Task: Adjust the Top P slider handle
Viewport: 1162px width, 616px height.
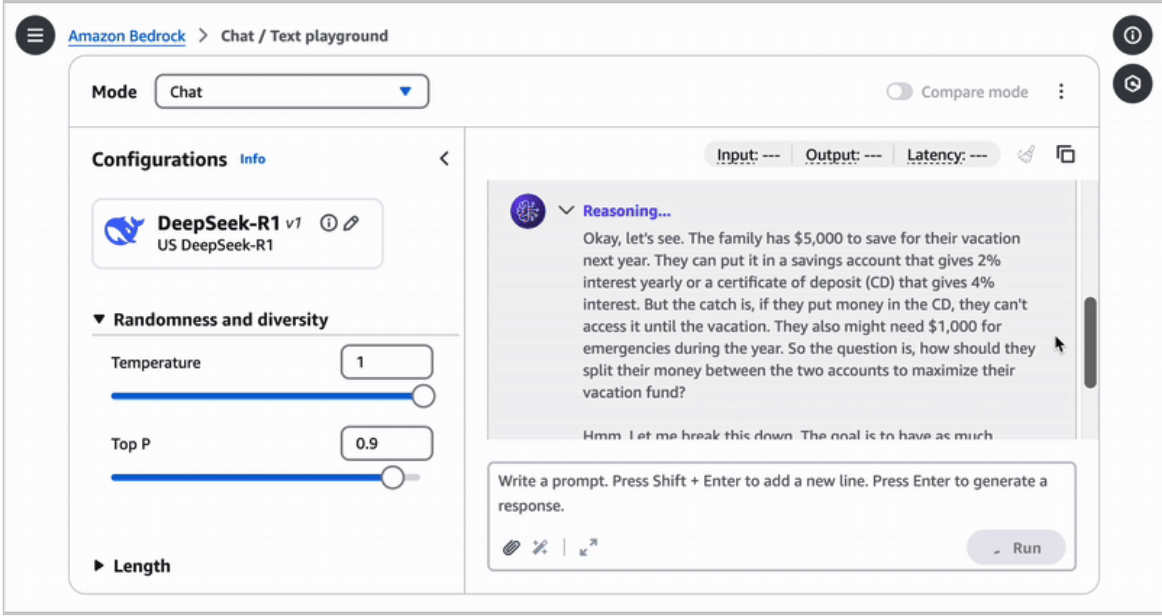Action: coord(393,478)
